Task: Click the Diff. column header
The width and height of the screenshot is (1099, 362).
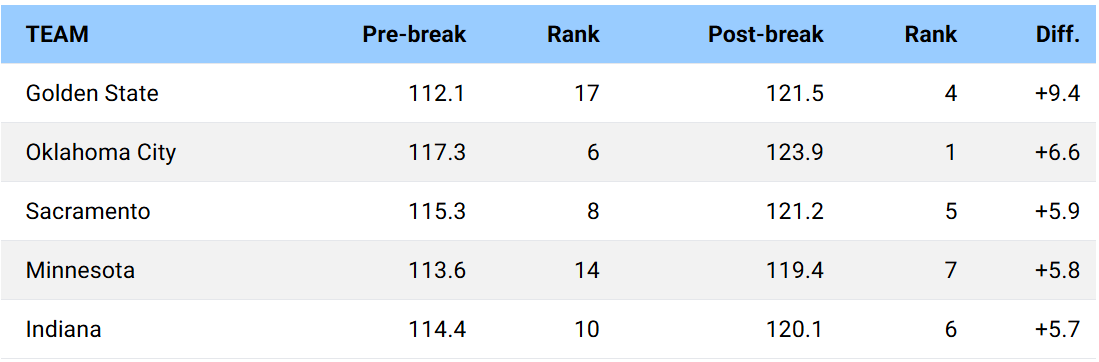Action: click(1058, 34)
